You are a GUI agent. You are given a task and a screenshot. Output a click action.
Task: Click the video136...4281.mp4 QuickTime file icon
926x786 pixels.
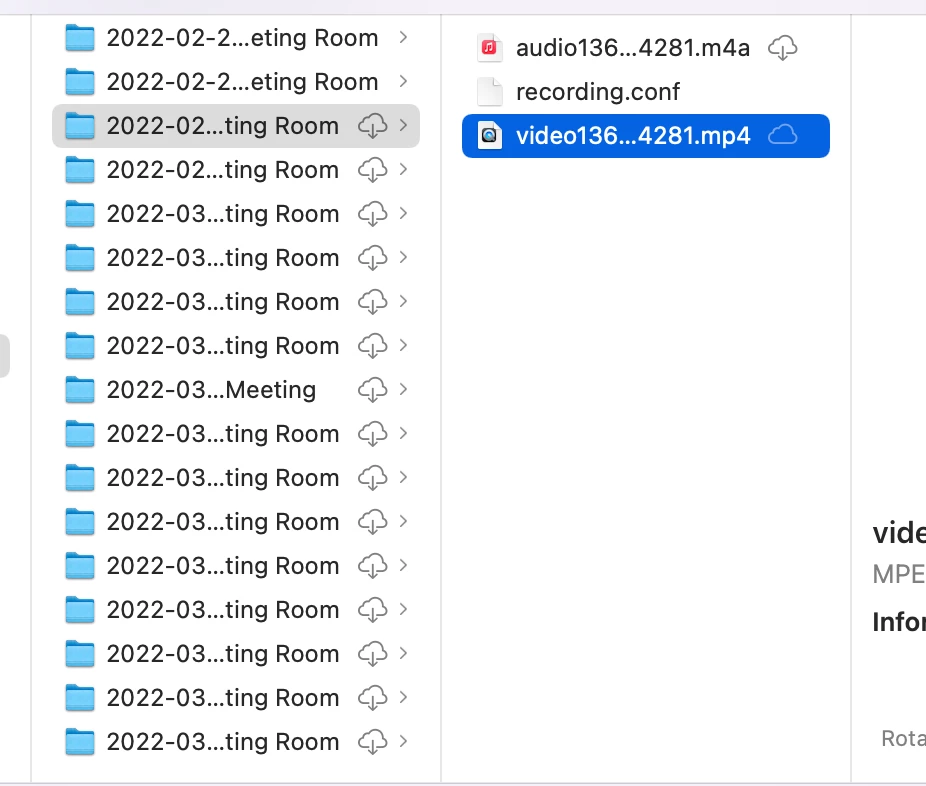pos(490,136)
